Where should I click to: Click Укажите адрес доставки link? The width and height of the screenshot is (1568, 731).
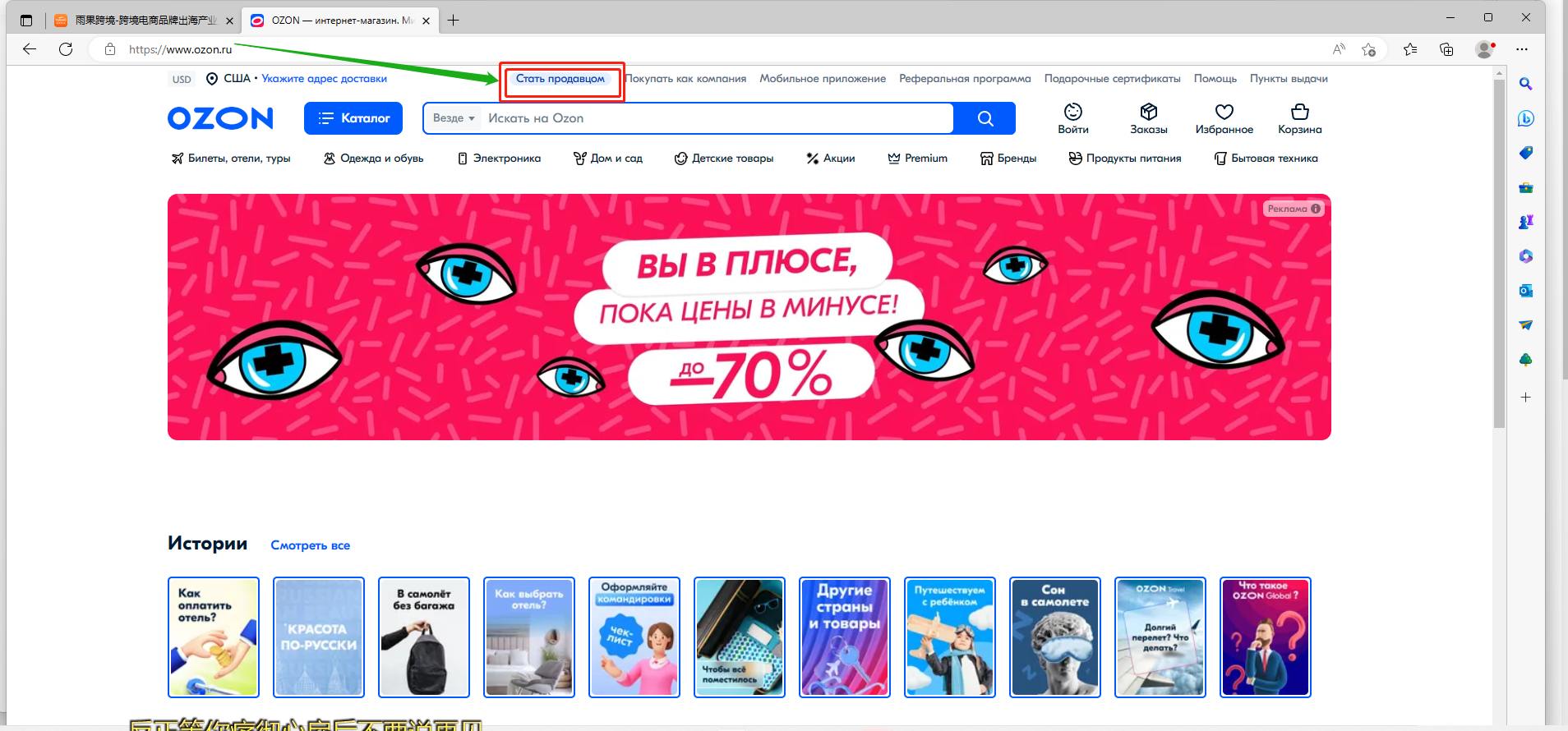pyautogui.click(x=324, y=79)
